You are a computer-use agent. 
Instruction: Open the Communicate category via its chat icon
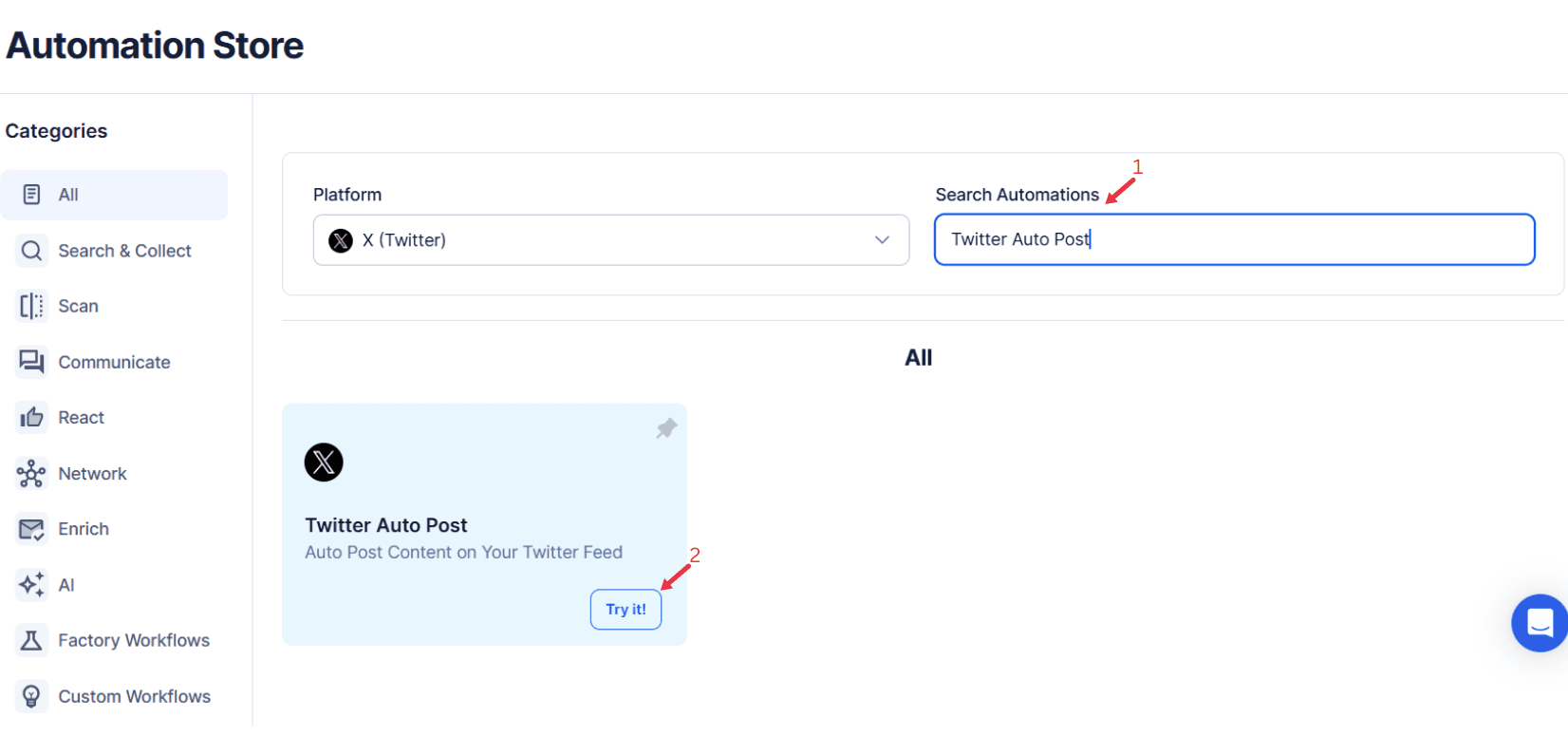31,362
